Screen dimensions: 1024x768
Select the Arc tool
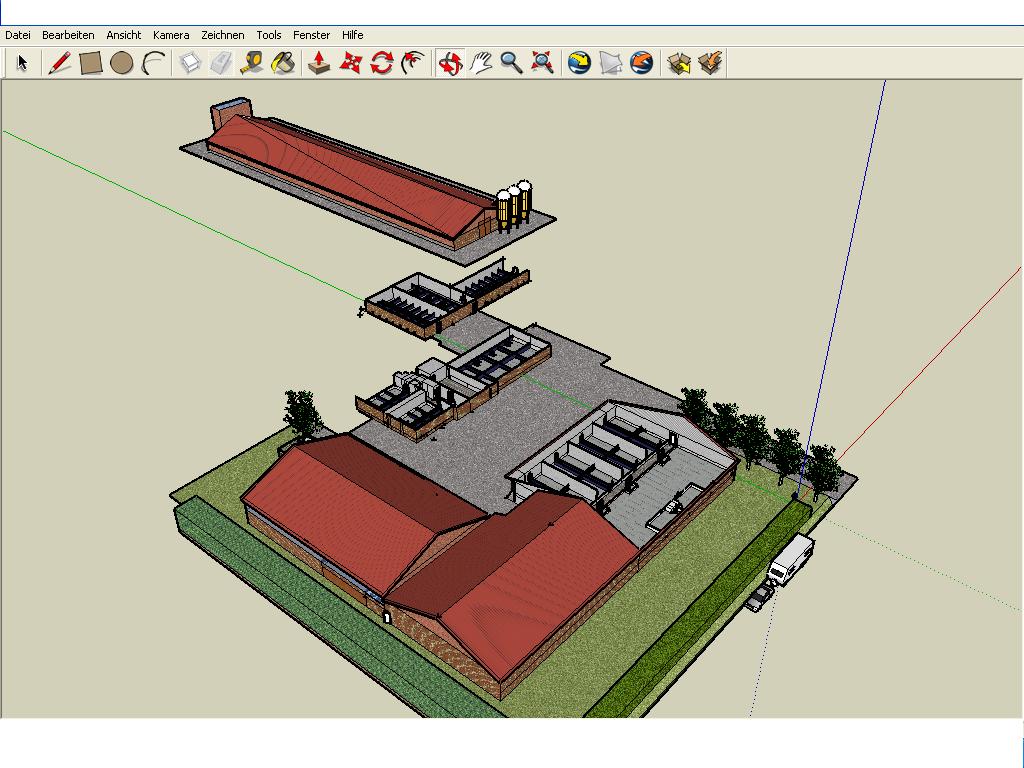[153, 63]
